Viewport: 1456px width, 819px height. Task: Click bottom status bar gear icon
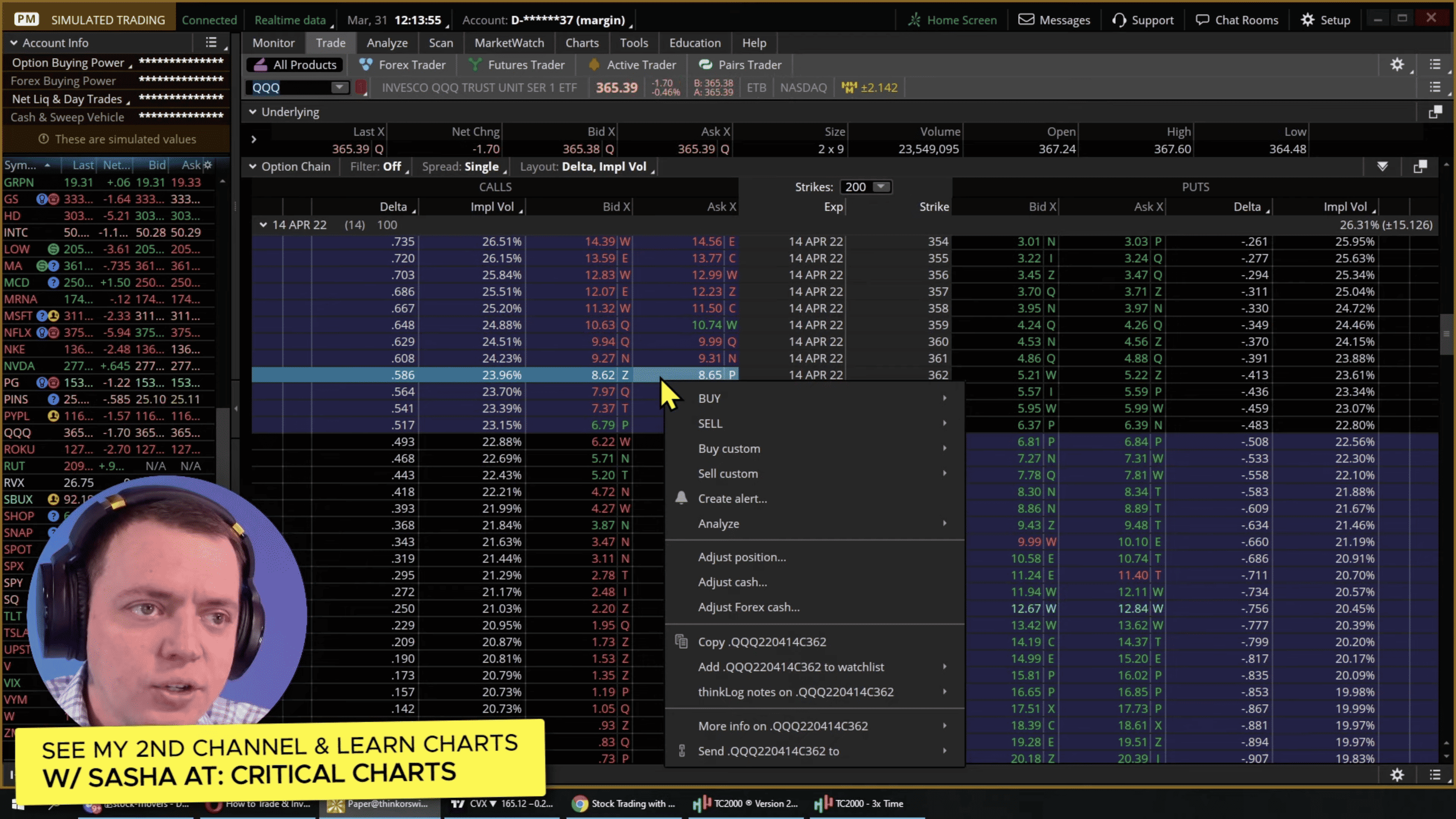coord(1397,775)
